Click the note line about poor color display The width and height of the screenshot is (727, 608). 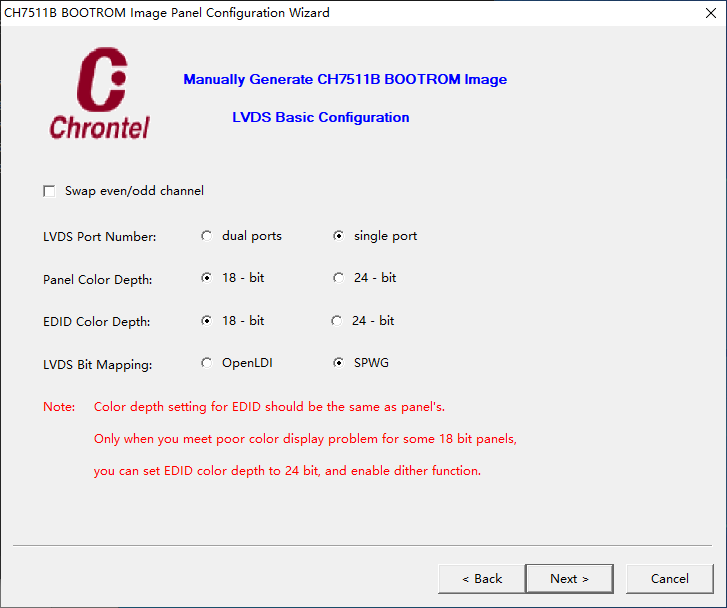click(305, 439)
